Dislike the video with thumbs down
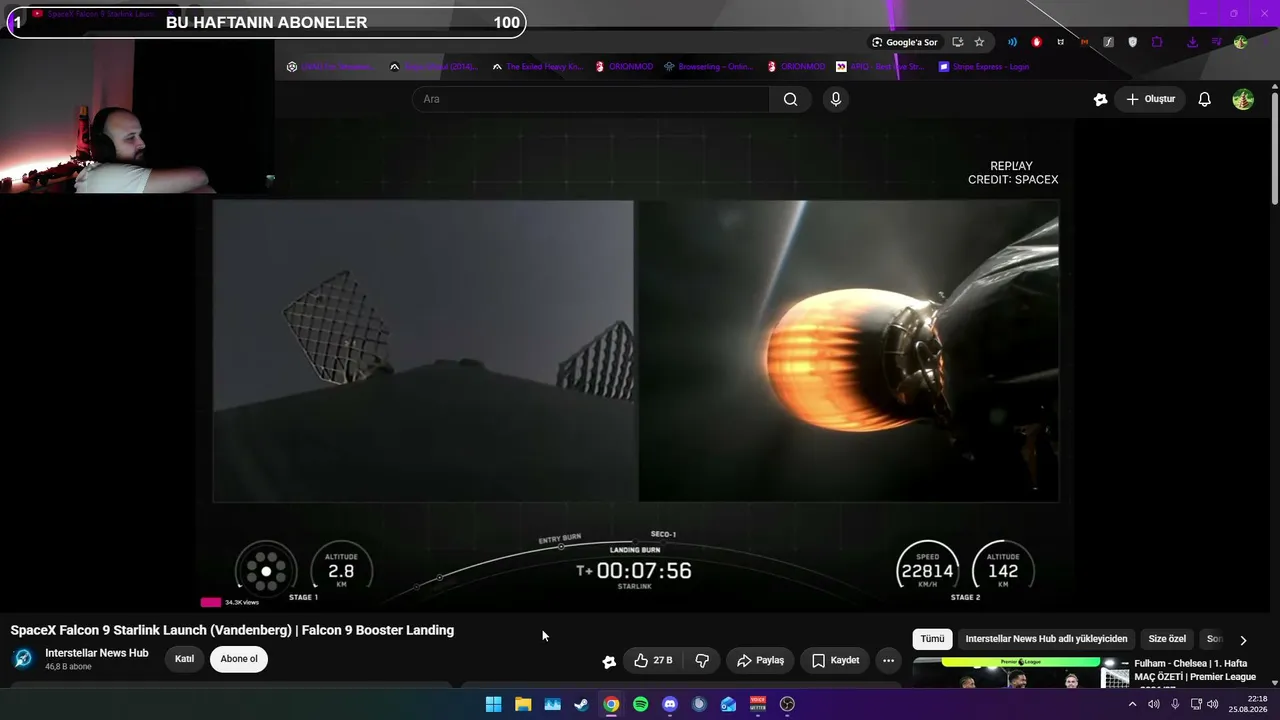 tap(702, 660)
